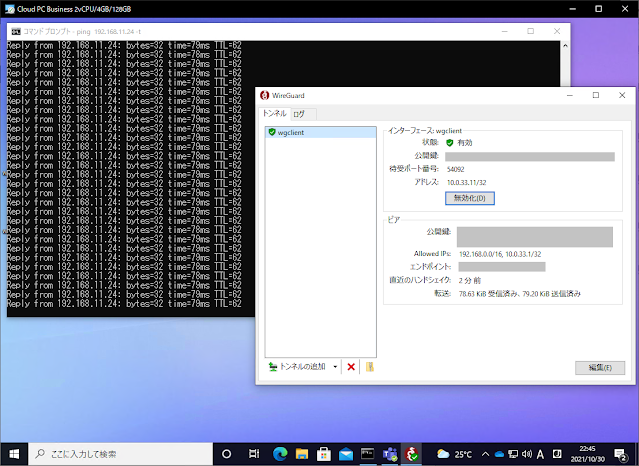This screenshot has height=466, width=639.
Task: Open Microsoft Teams from the taskbar
Action: pyautogui.click(x=390, y=454)
